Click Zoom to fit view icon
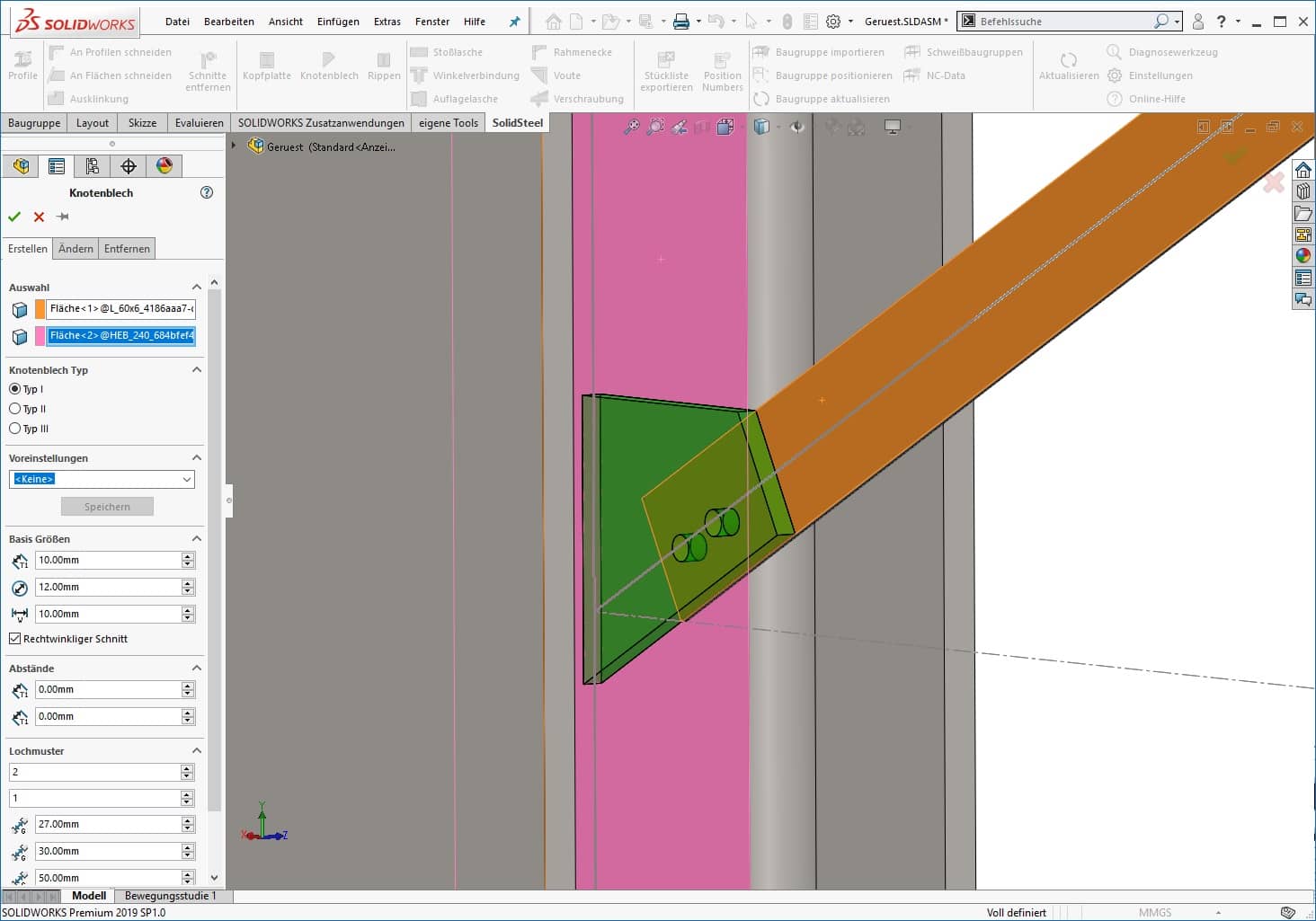The image size is (1316, 921). 632,128
